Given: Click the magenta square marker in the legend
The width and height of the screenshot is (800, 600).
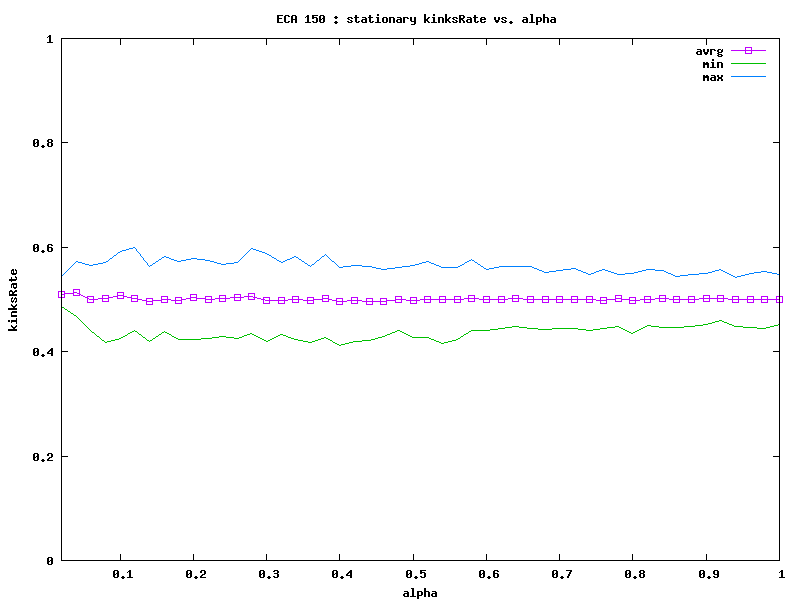Looking at the screenshot, I should click(747, 50).
